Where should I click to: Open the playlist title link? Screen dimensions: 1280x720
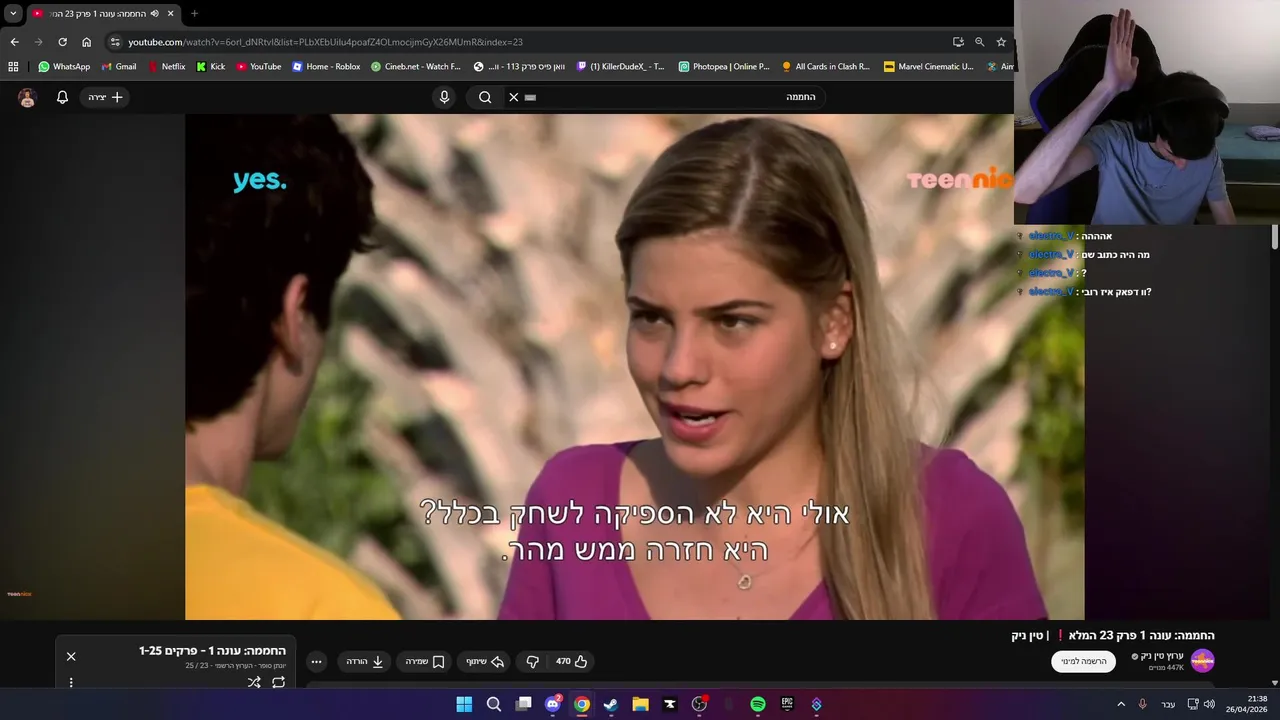(x=212, y=651)
